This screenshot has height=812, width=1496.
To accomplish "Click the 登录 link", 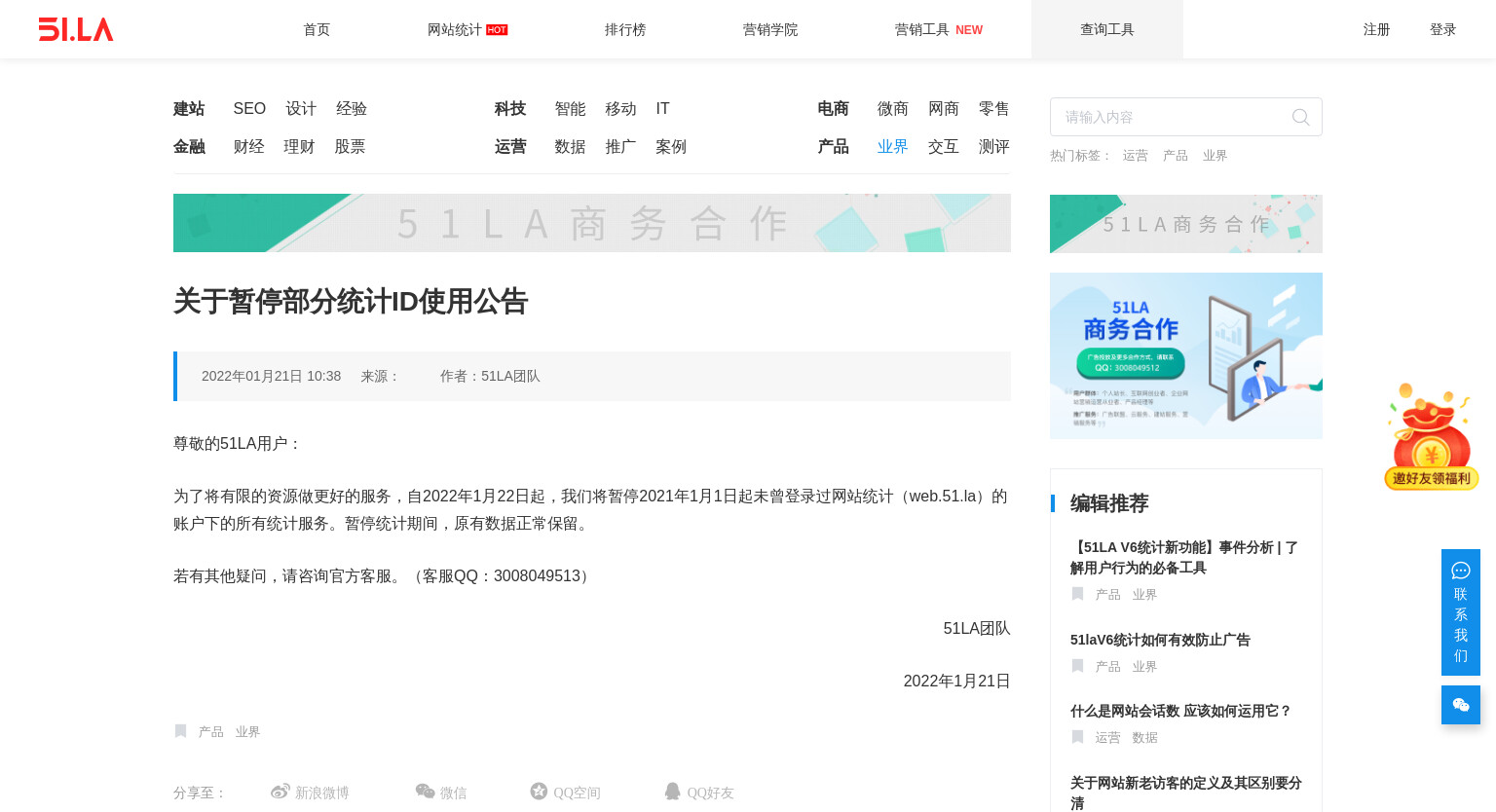I will (x=1442, y=29).
